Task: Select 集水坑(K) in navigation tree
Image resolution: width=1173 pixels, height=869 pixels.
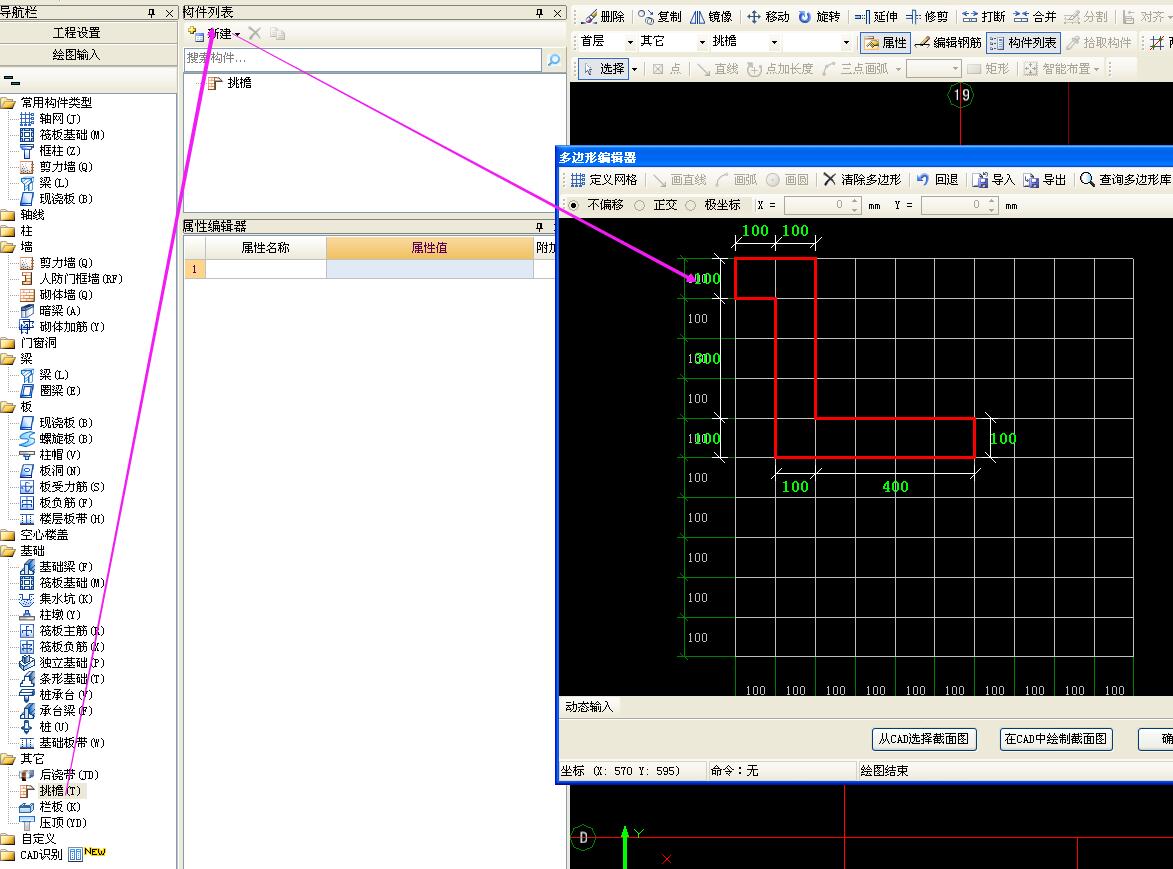Action: click(56, 599)
